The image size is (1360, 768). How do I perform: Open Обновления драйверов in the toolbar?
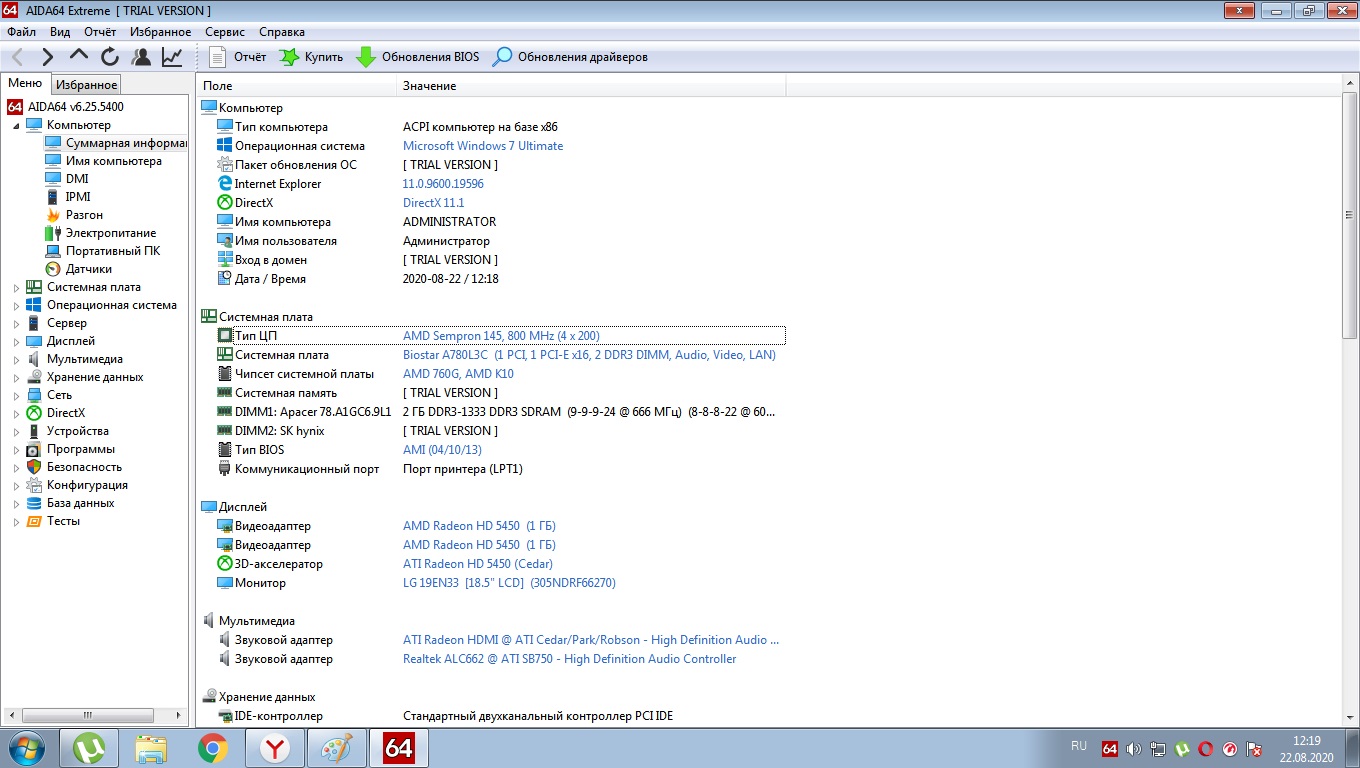click(571, 57)
